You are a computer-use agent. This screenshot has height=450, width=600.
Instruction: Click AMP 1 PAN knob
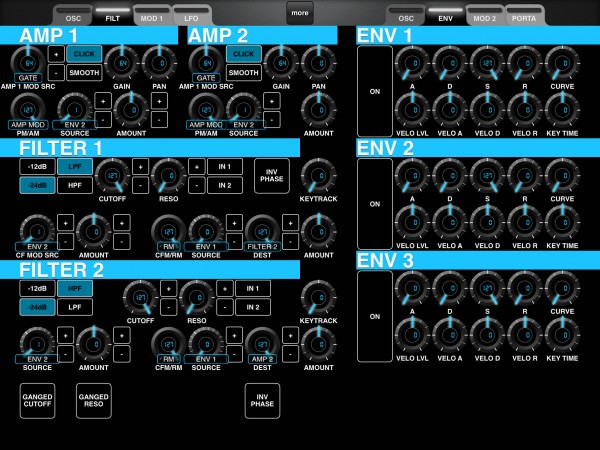tap(160, 63)
